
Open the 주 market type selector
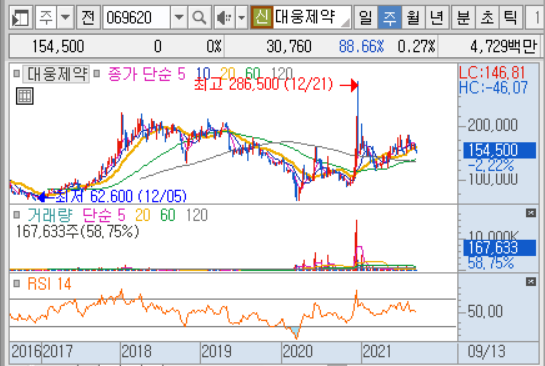(46, 17)
